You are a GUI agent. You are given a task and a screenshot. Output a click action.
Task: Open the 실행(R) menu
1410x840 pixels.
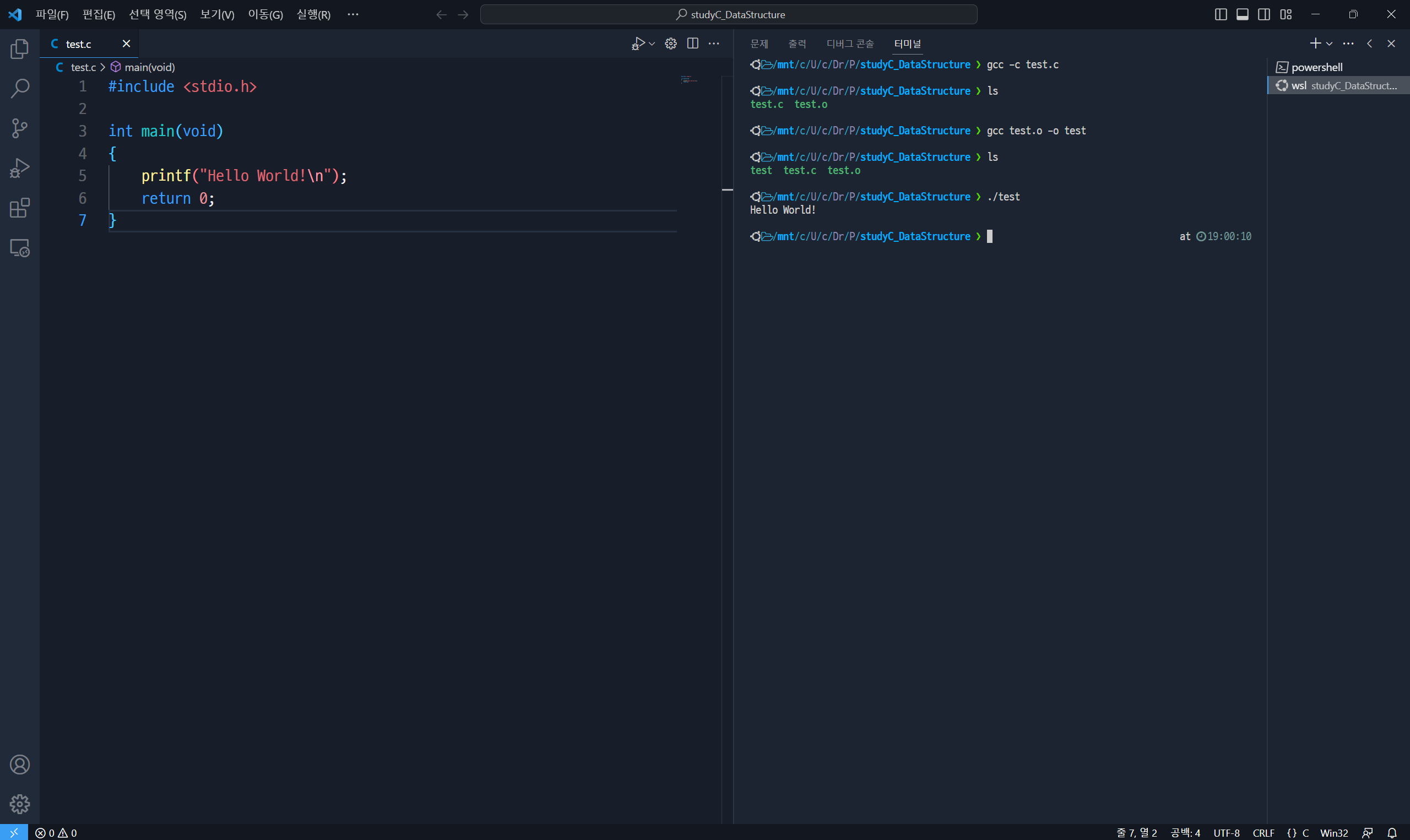pyautogui.click(x=313, y=15)
